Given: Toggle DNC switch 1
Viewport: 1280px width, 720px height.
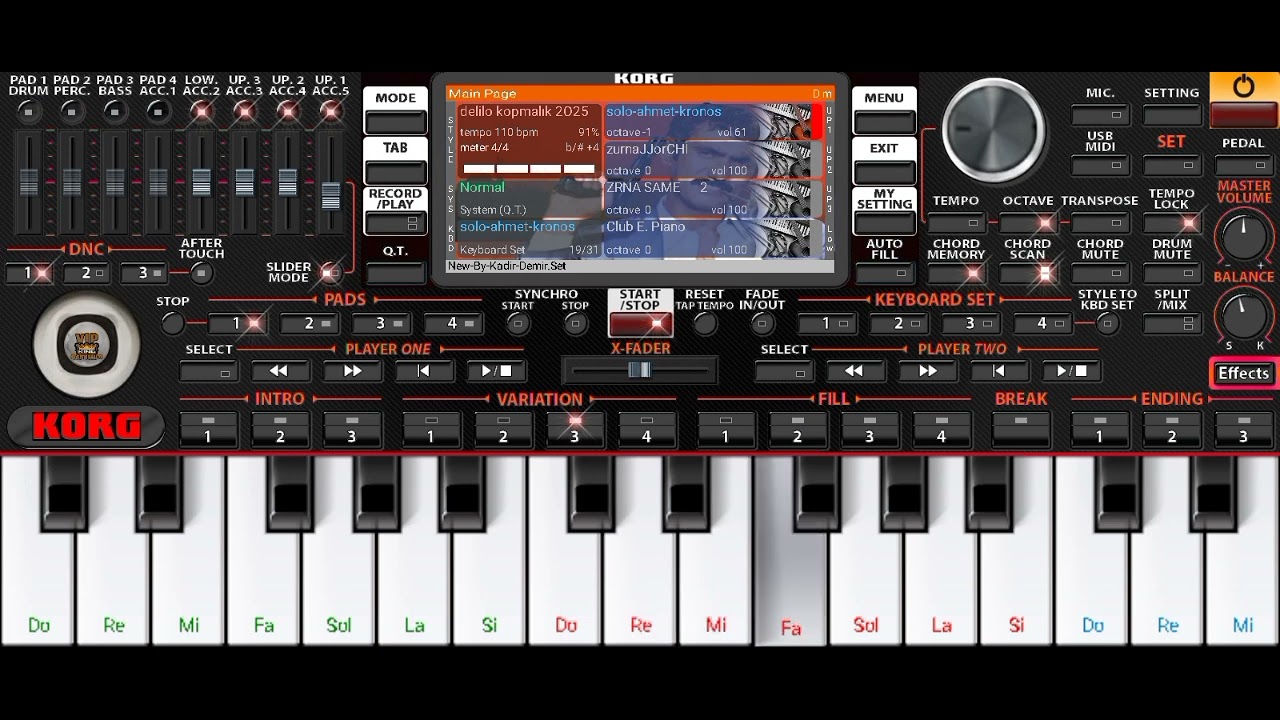Looking at the screenshot, I should [29, 273].
